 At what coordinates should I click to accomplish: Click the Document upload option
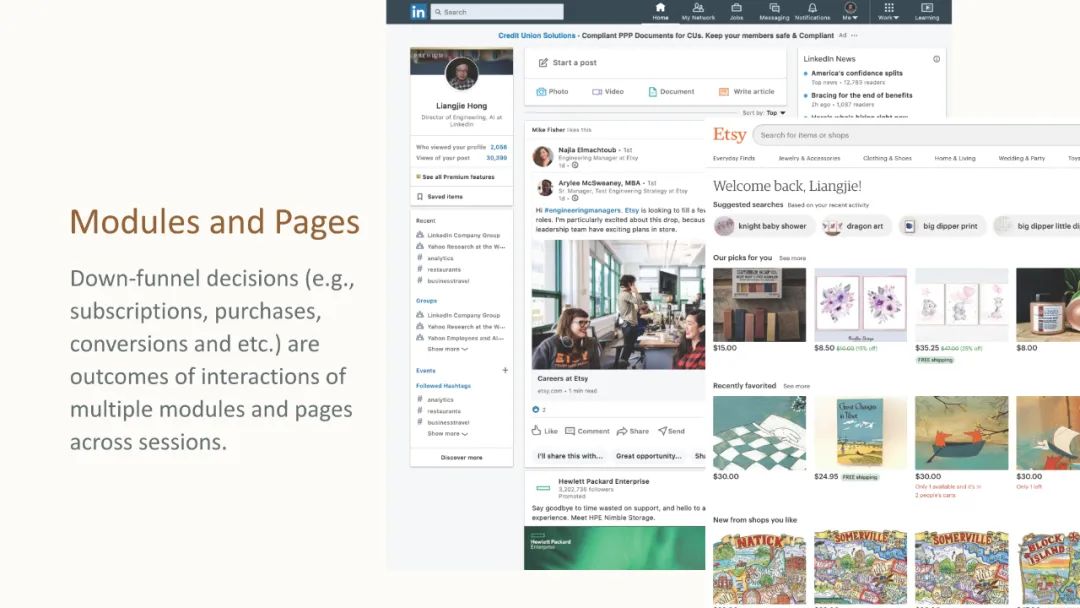click(x=672, y=92)
